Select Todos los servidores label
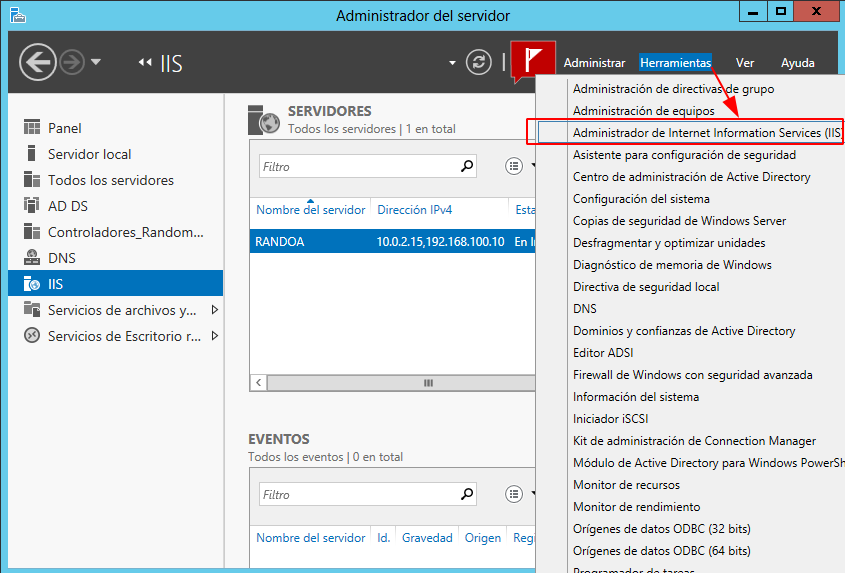Screen dimensions: 845x573 coord(111,180)
